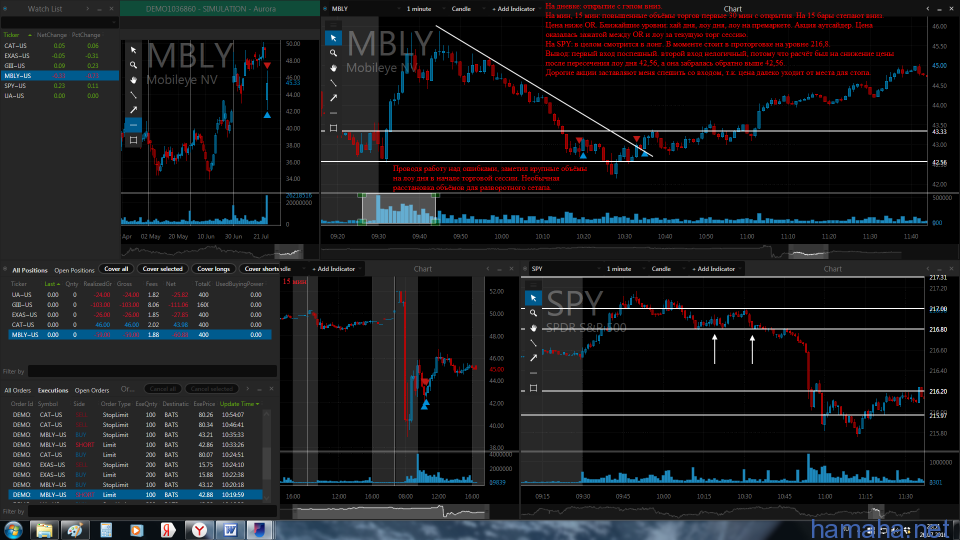Select rectangle tool in 1-minute MBLY chart
This screenshot has height=540, width=960.
[x=333, y=128]
